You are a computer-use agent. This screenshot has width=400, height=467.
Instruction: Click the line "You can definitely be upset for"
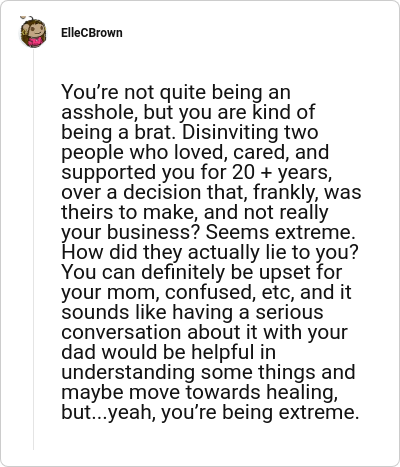coord(201,272)
